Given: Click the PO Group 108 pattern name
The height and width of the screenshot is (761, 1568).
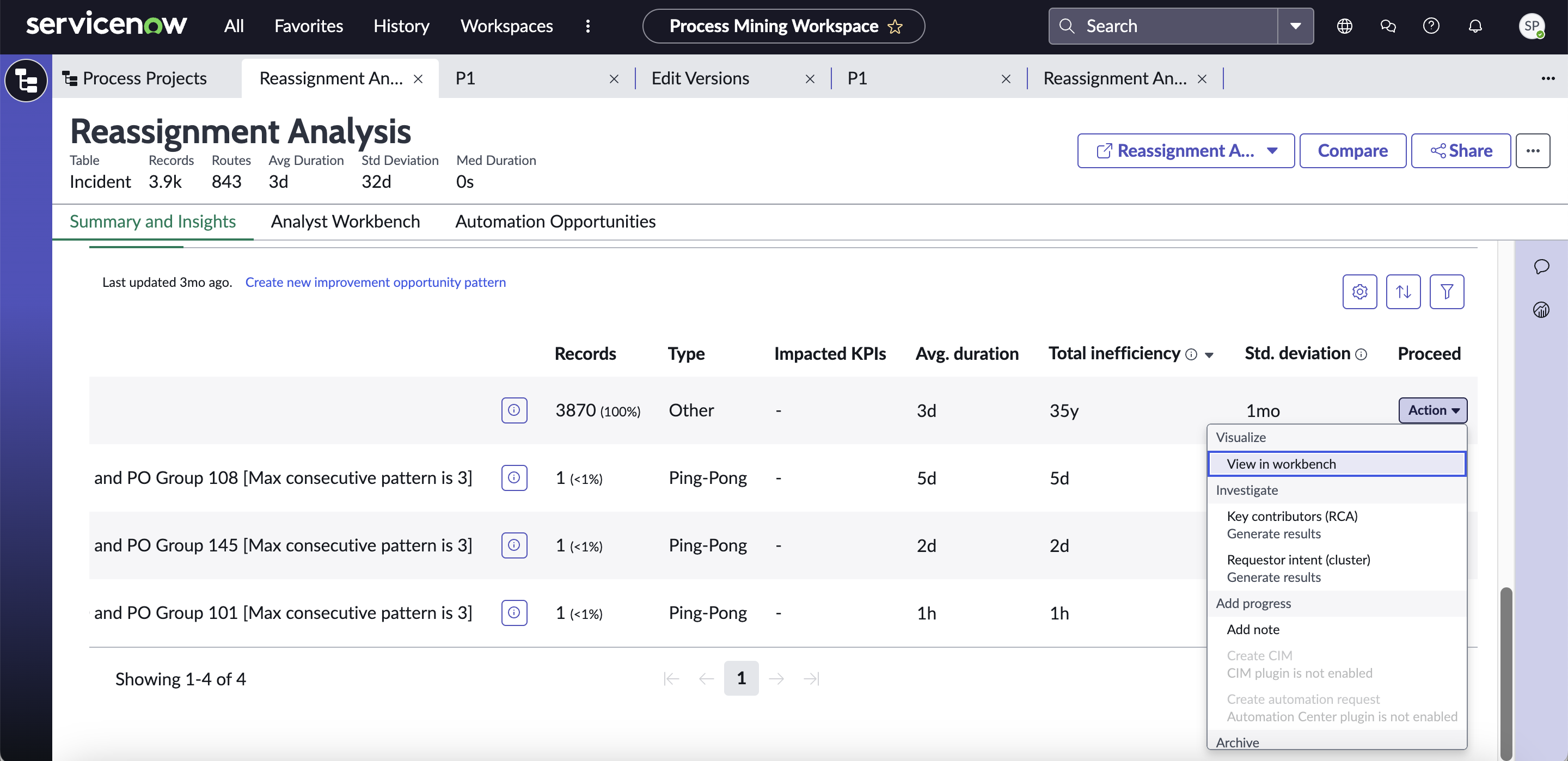Looking at the screenshot, I should 283,477.
